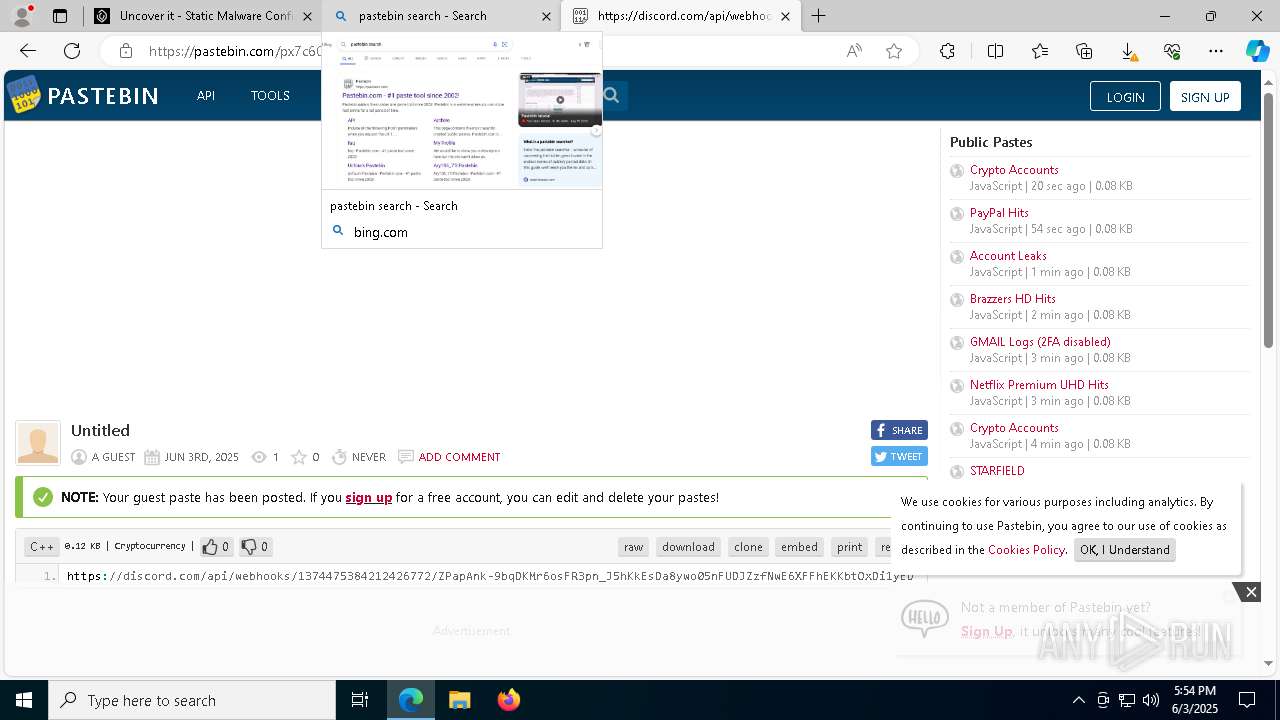Screen dimensions: 1280x720
Task: Click the embed button
Action: tap(799, 547)
